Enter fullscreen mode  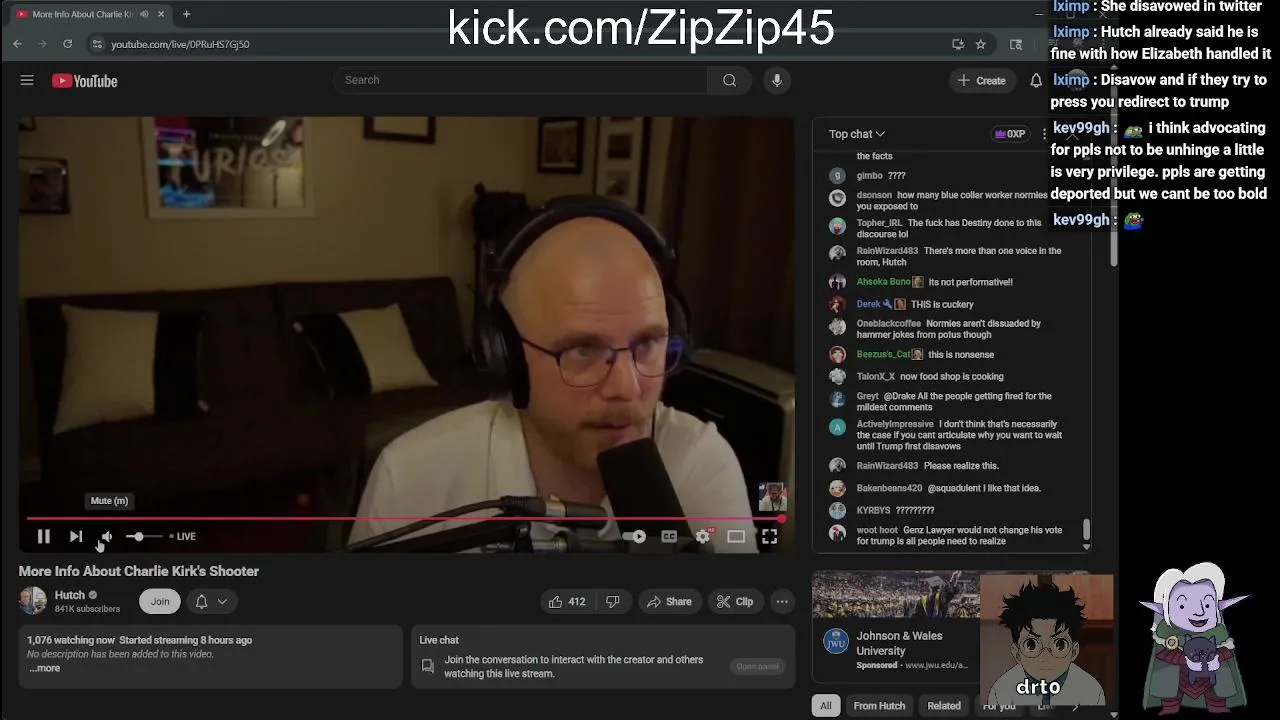769,537
